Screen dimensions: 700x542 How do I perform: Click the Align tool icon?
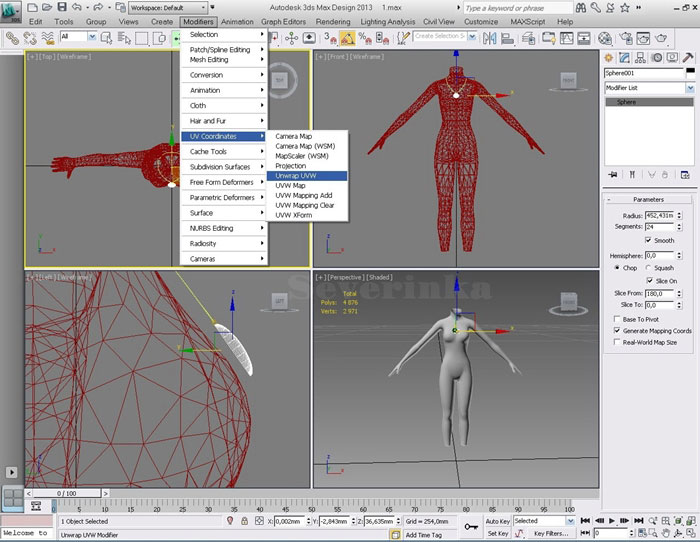(x=507, y=38)
